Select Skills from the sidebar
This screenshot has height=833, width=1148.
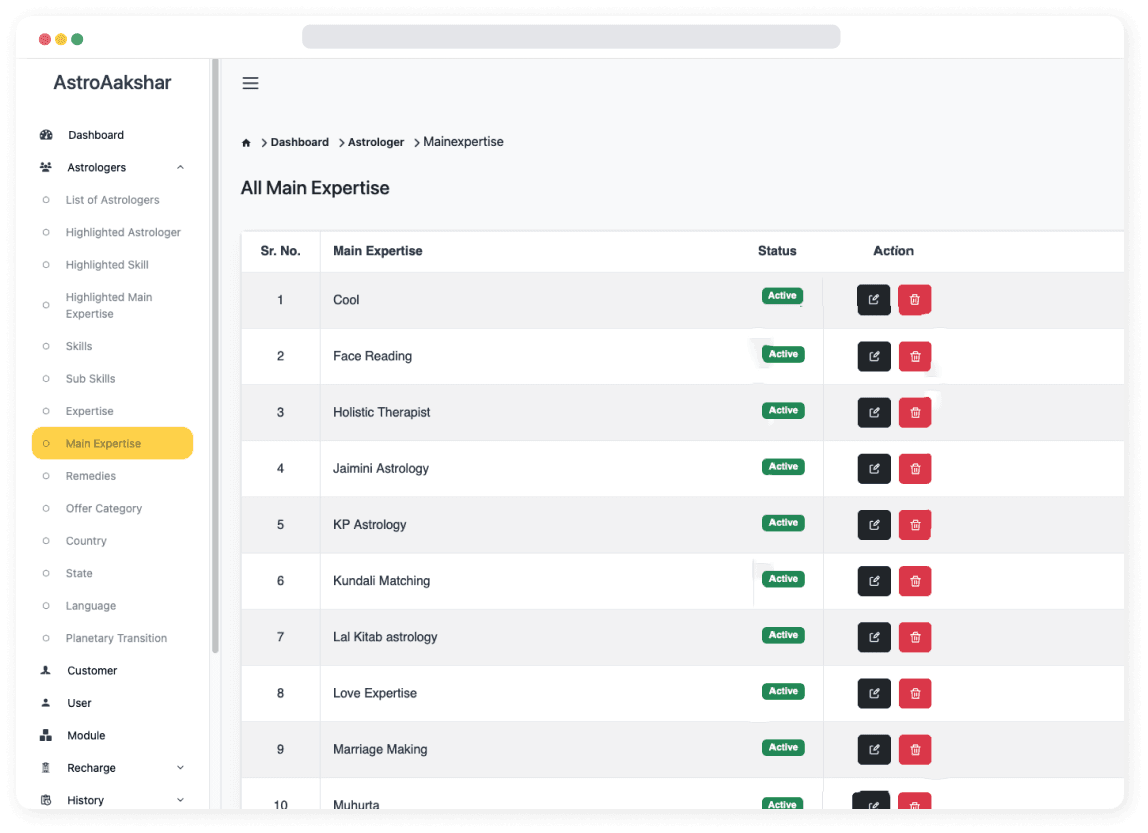(80, 346)
